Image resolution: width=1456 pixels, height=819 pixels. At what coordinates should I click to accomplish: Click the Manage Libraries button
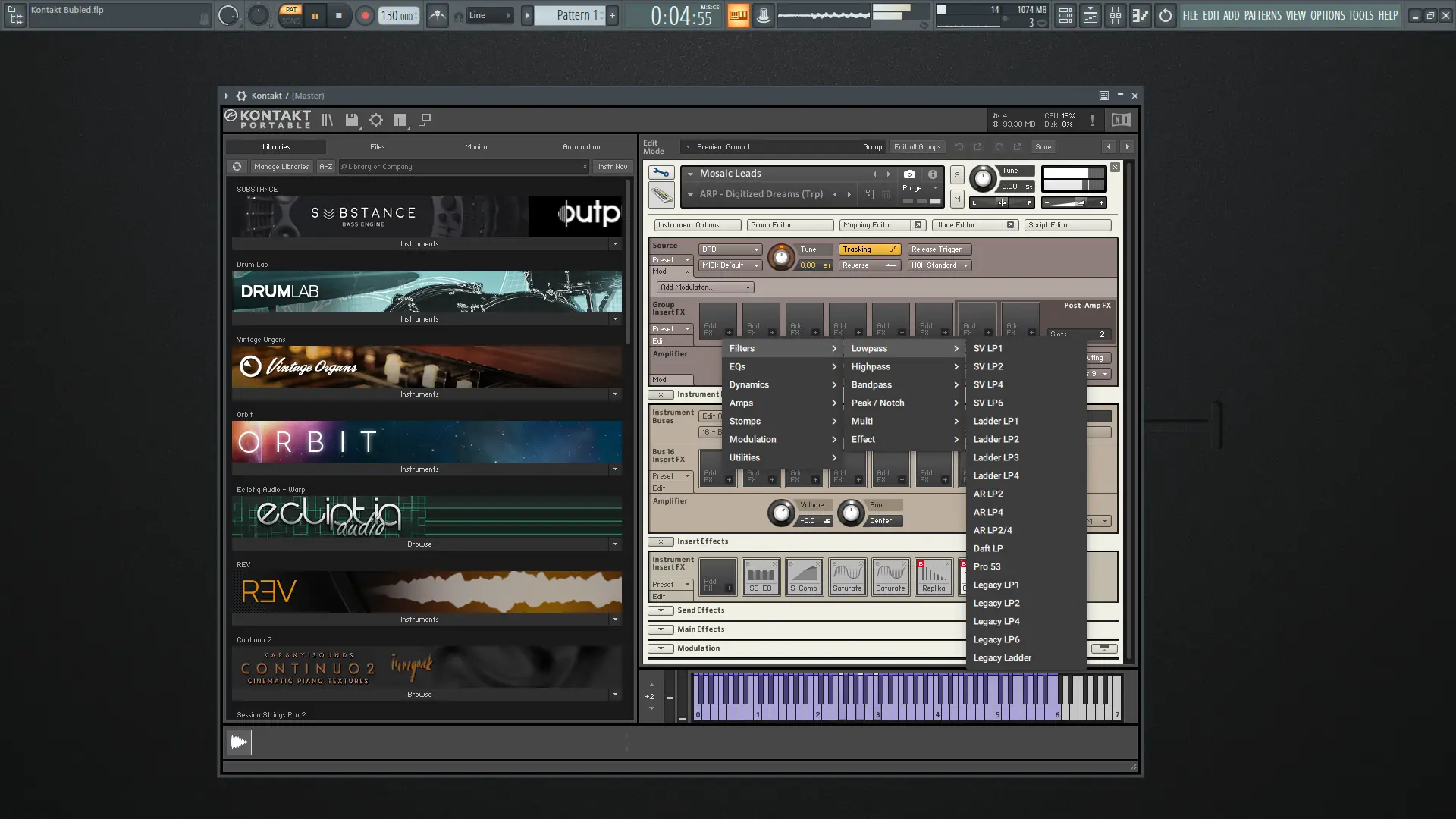[281, 167]
